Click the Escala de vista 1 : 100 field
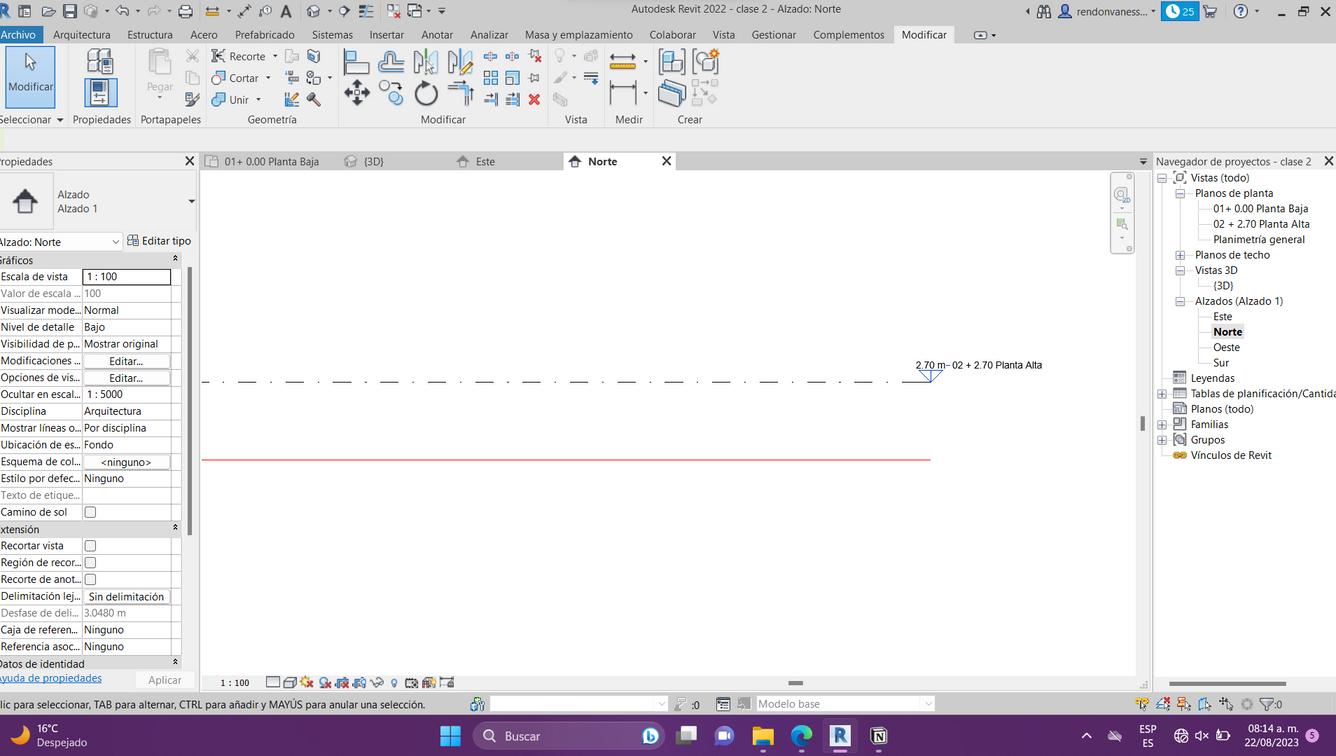Viewport: 1336px width, 756px height. pyautogui.click(x=126, y=277)
